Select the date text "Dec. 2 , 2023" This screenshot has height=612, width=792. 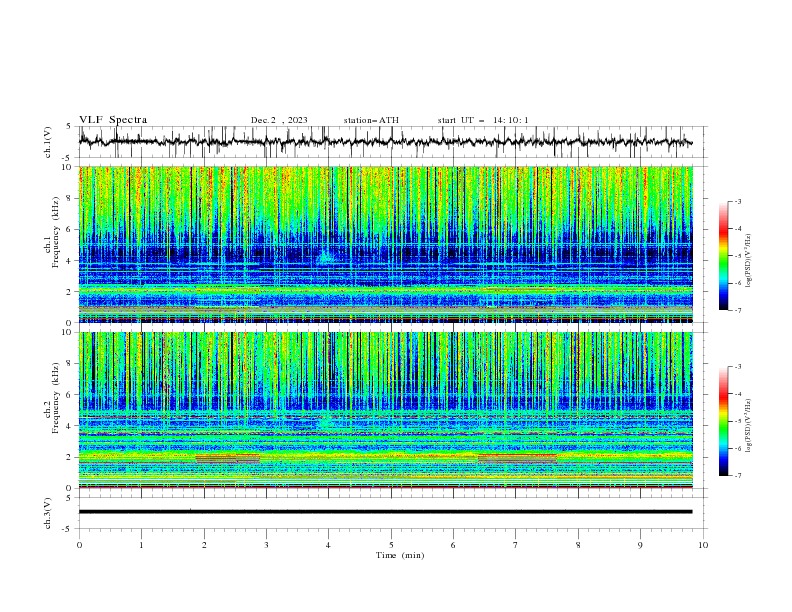279,120
